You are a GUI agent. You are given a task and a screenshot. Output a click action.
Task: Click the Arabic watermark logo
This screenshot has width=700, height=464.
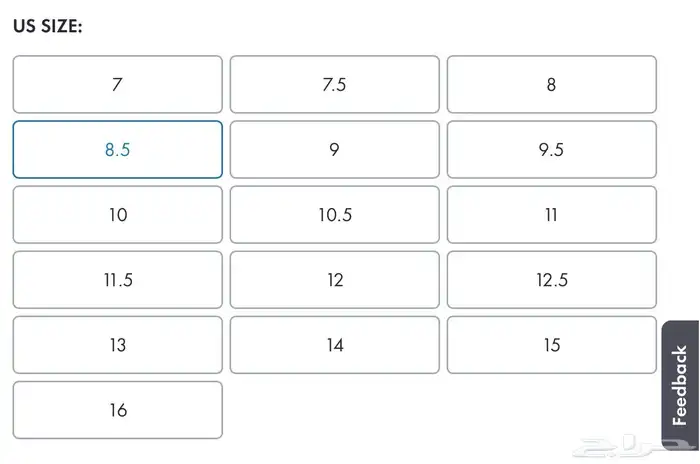627,446
